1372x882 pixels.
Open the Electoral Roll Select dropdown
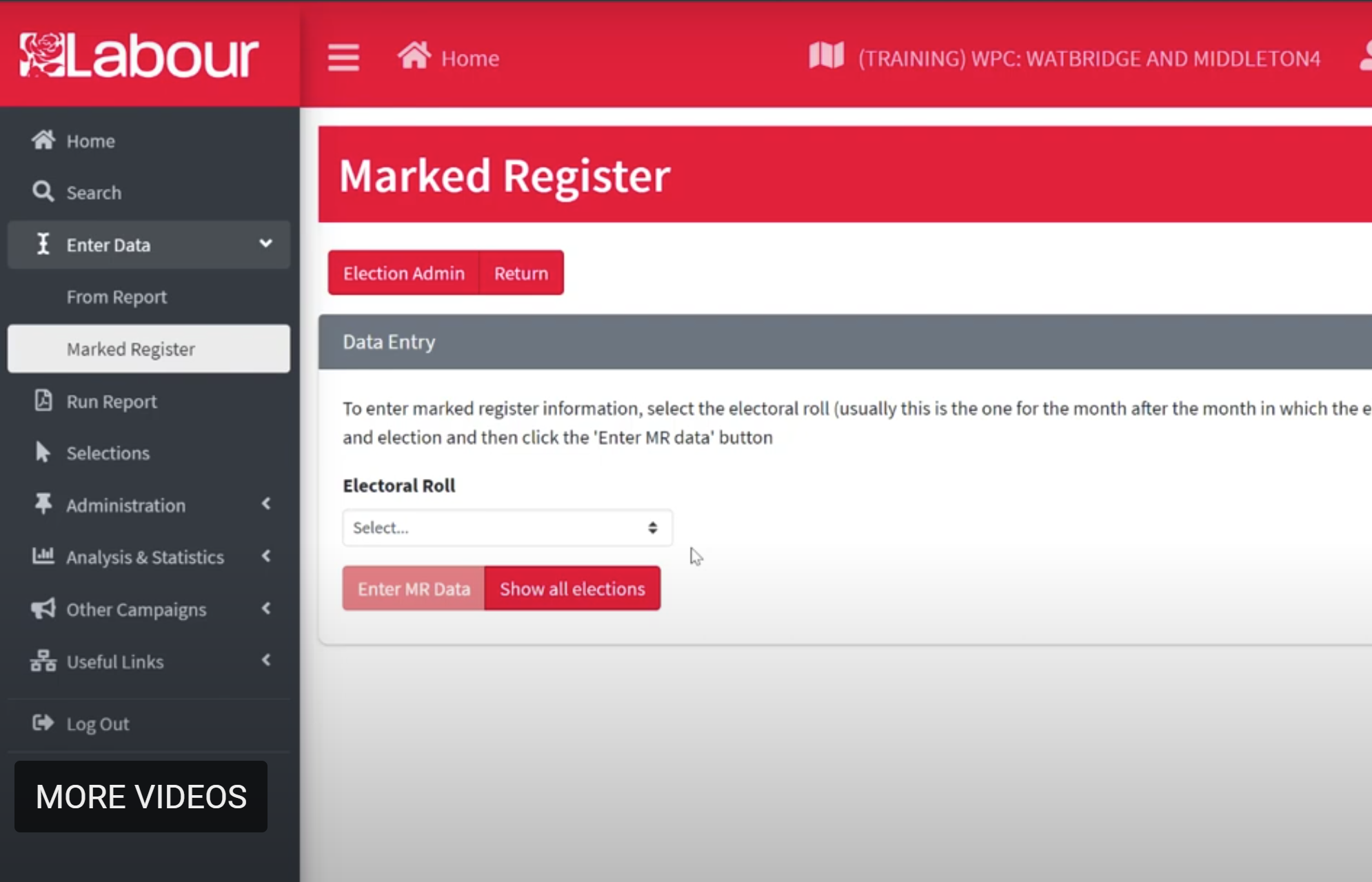tap(507, 528)
